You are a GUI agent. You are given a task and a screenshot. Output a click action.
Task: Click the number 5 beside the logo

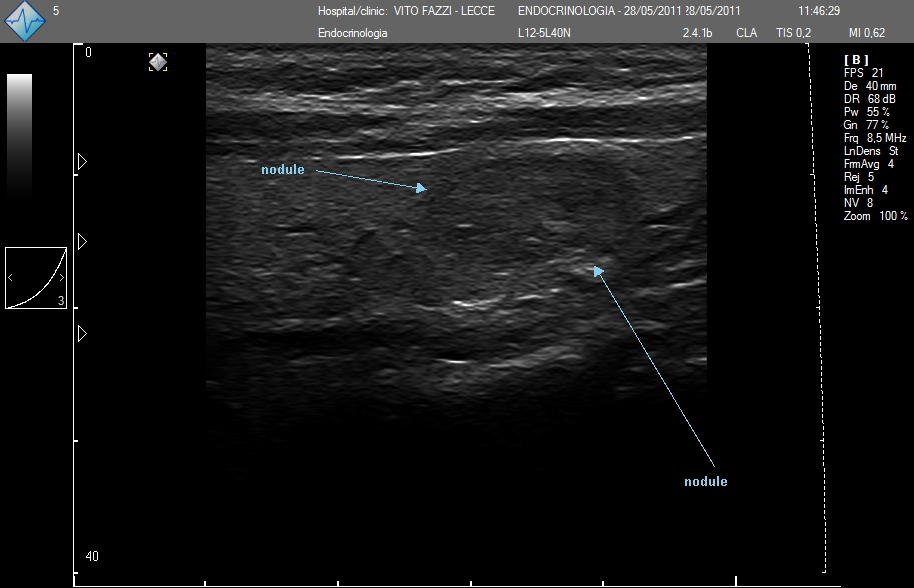coord(56,11)
